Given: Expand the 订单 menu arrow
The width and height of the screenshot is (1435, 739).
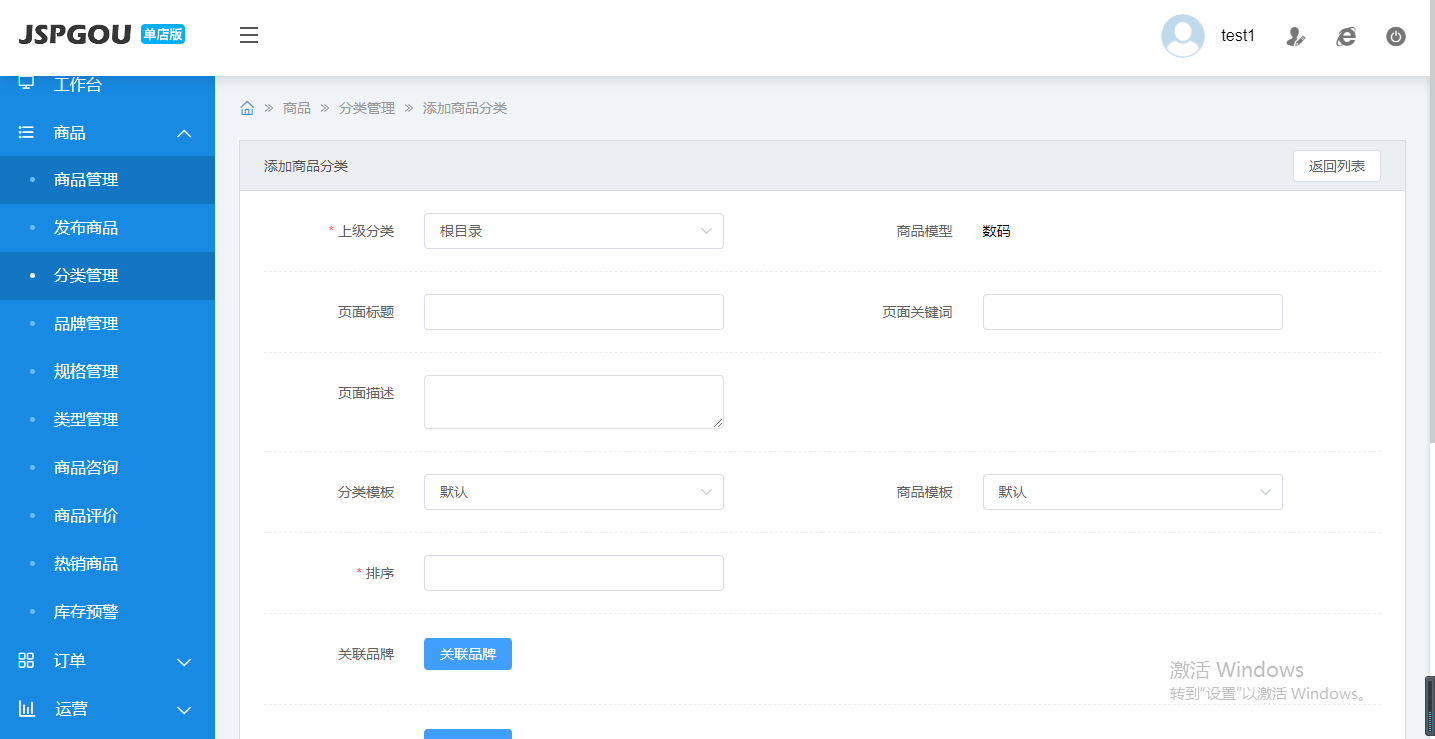Looking at the screenshot, I should pyautogui.click(x=184, y=662).
